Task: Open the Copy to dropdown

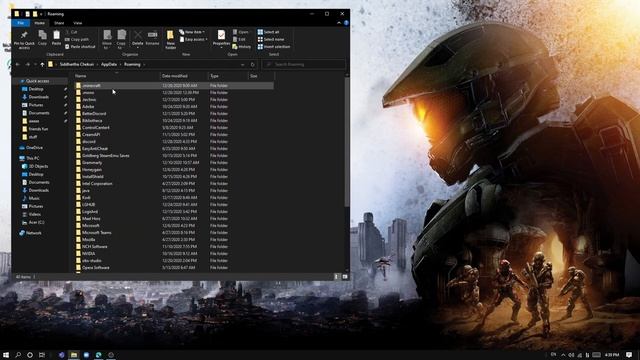Action: [121, 40]
